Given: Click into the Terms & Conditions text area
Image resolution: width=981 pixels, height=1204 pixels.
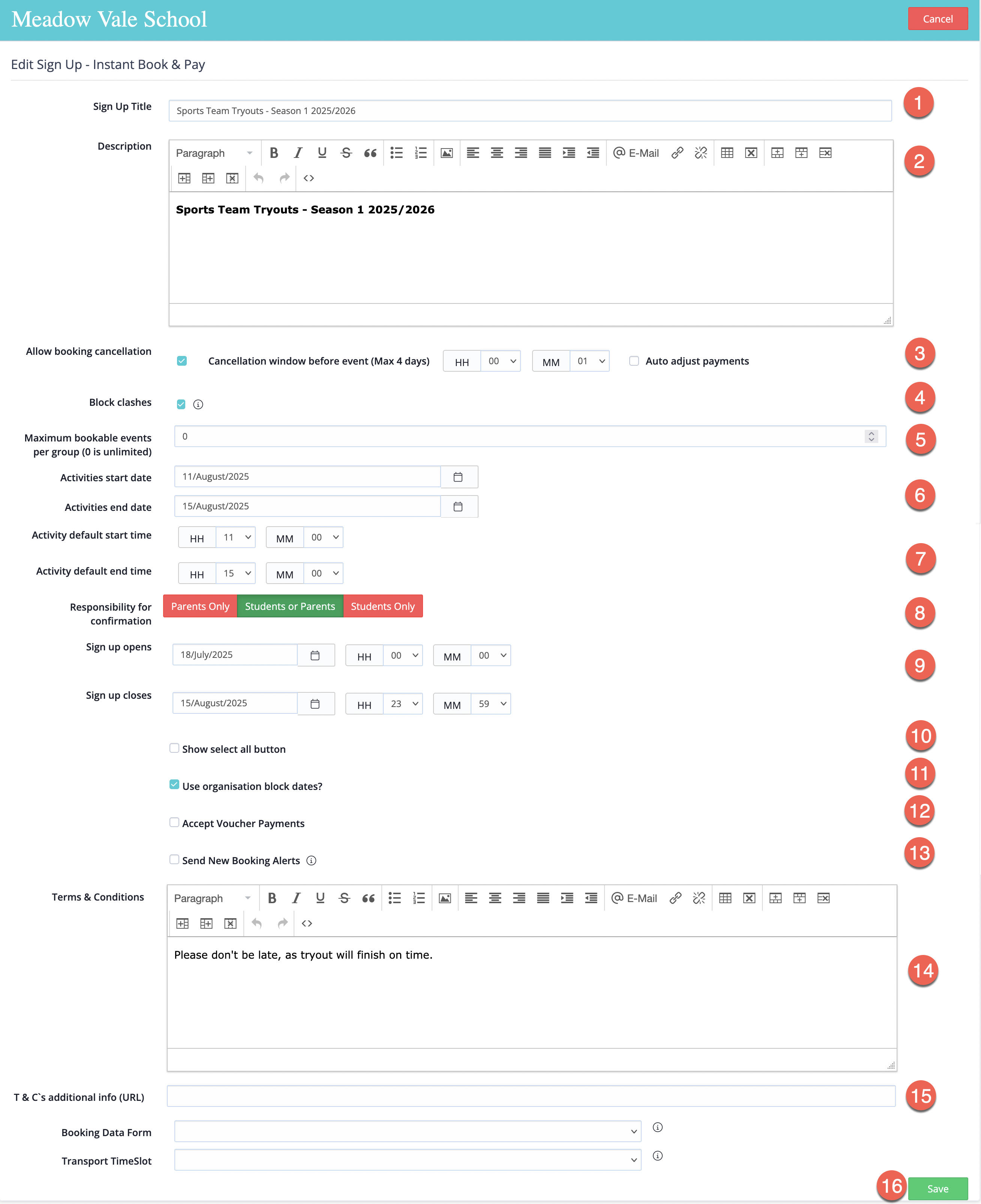Looking at the screenshot, I should pyautogui.click(x=532, y=992).
